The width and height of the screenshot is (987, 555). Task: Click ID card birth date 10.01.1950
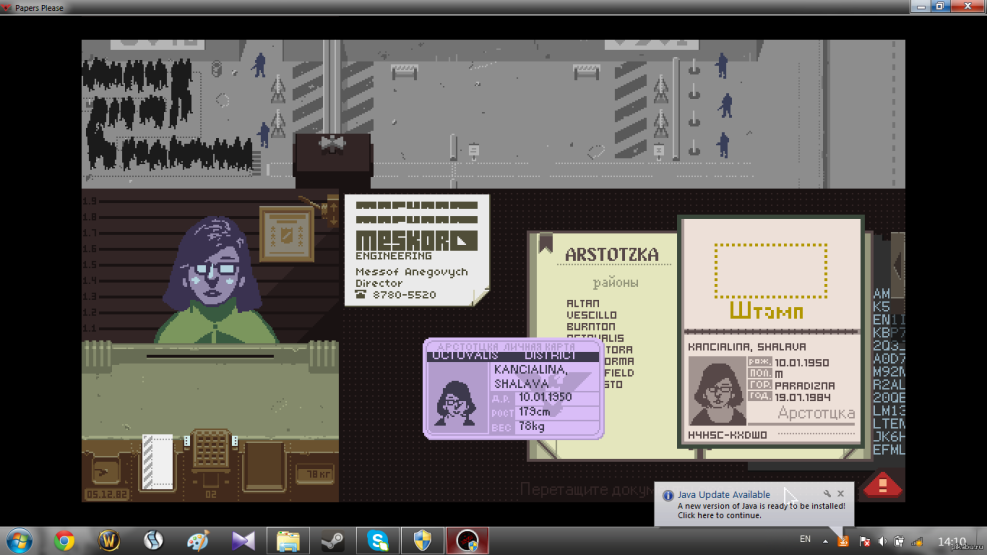545,397
